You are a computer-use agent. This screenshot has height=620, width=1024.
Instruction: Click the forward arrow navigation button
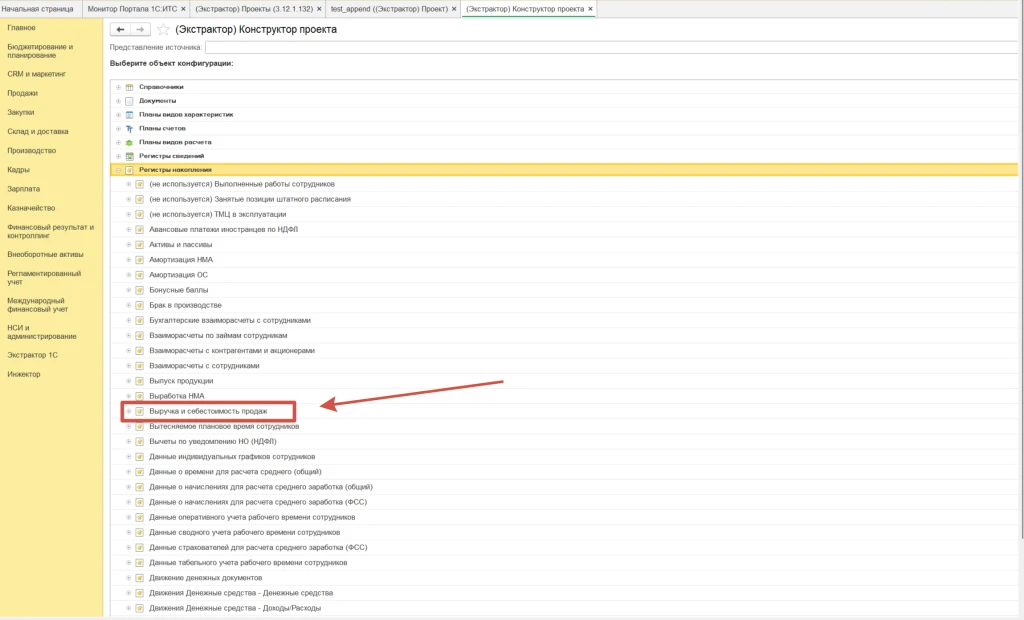coord(140,29)
